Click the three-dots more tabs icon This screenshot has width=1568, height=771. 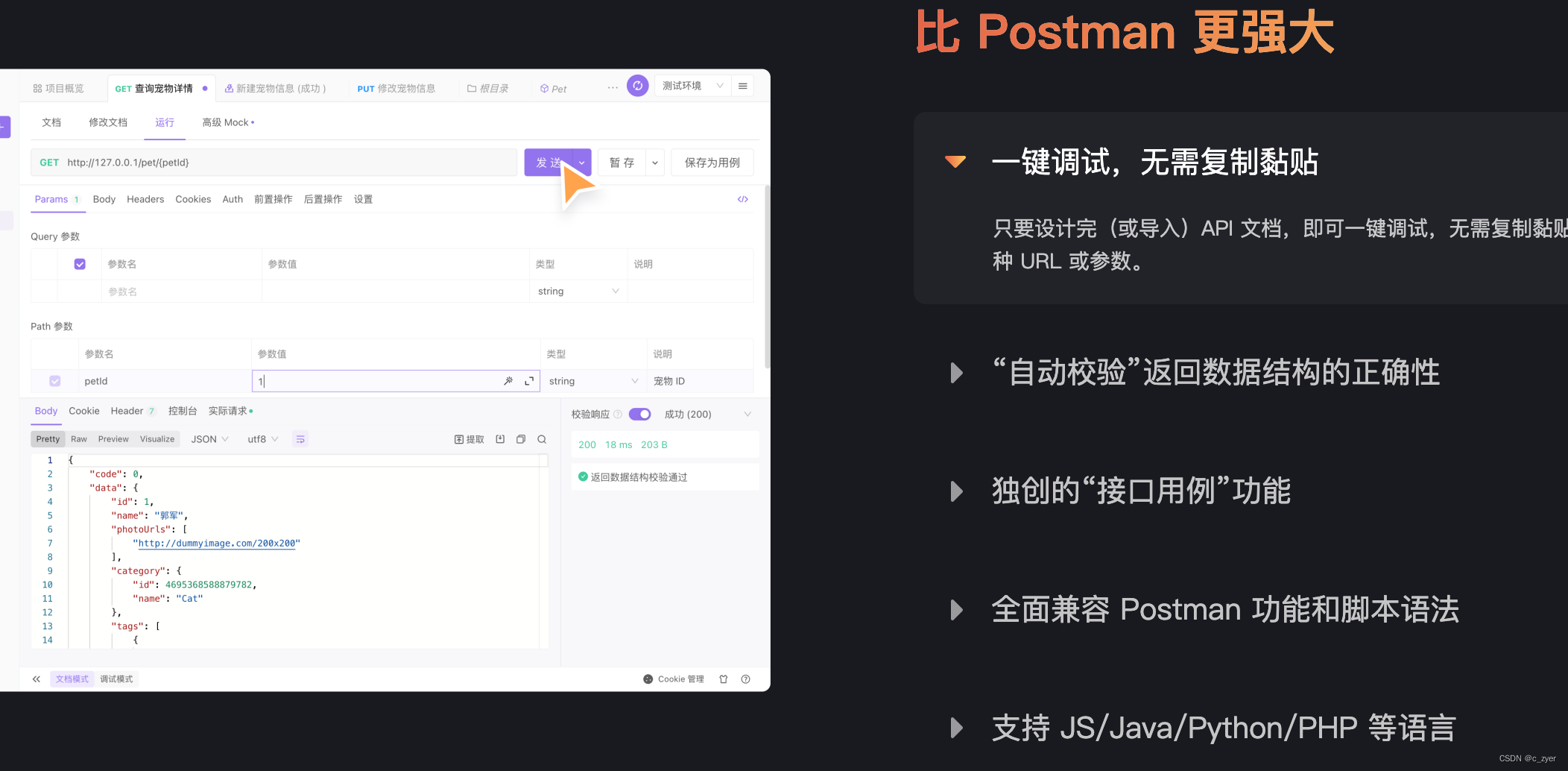click(x=613, y=88)
